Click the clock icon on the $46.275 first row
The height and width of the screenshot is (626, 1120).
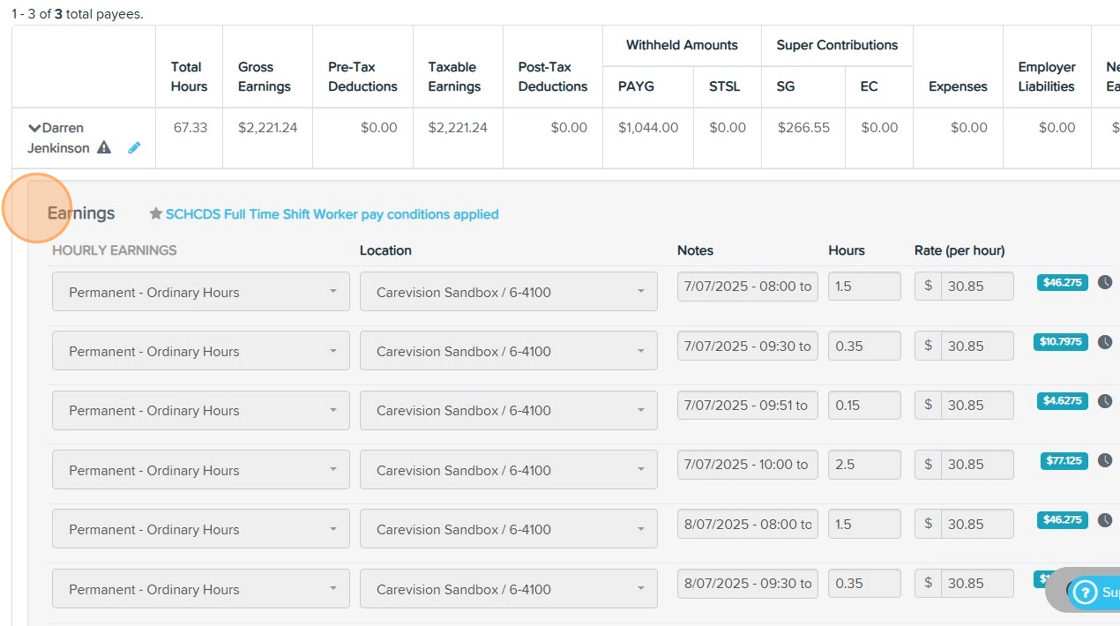tap(1105, 283)
